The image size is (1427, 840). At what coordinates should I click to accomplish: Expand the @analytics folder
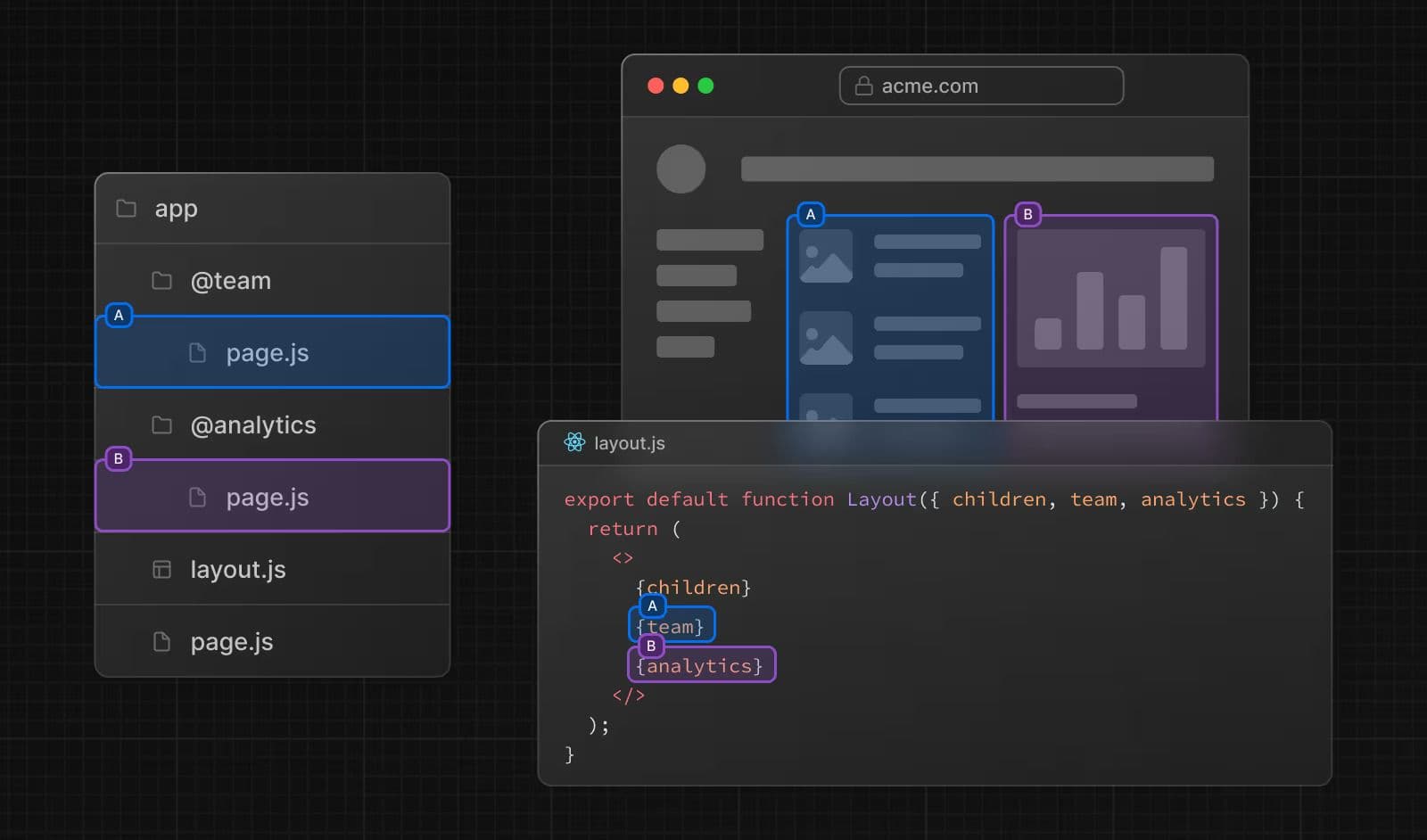tap(253, 425)
